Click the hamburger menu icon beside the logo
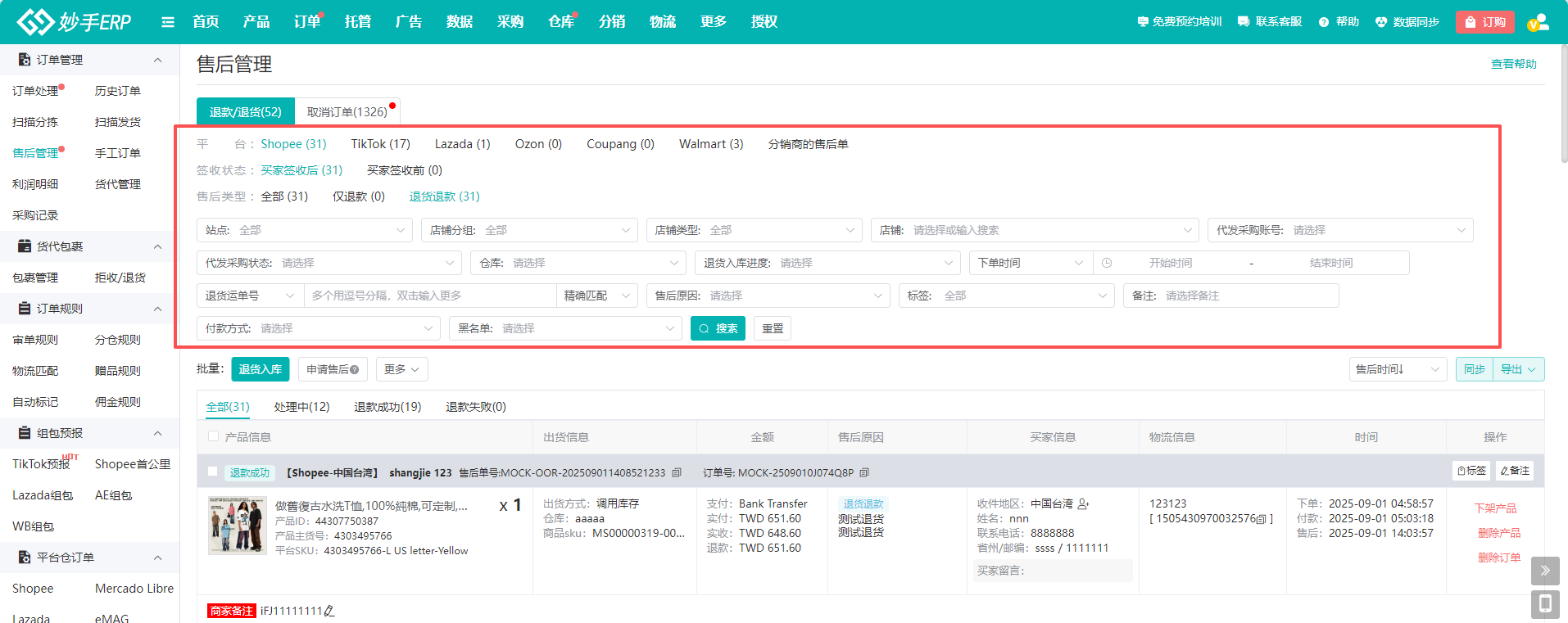This screenshot has width=1568, height=623. (168, 22)
